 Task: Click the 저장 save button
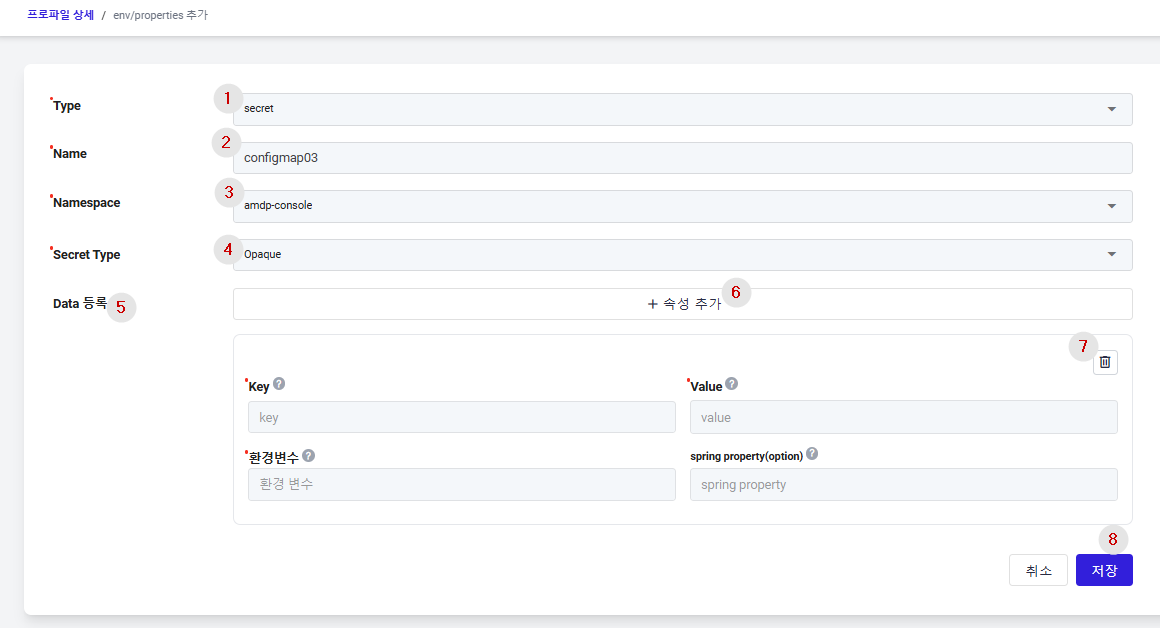(1104, 570)
